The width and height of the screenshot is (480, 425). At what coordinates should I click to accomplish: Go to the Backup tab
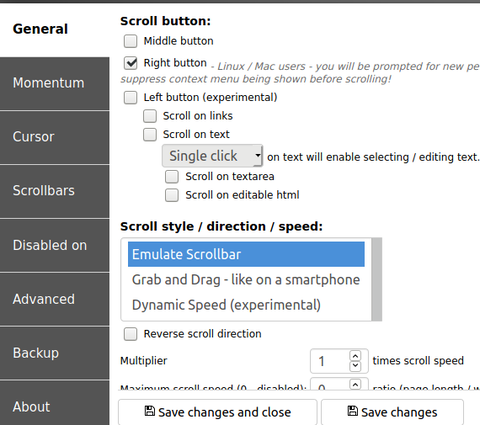point(55,353)
